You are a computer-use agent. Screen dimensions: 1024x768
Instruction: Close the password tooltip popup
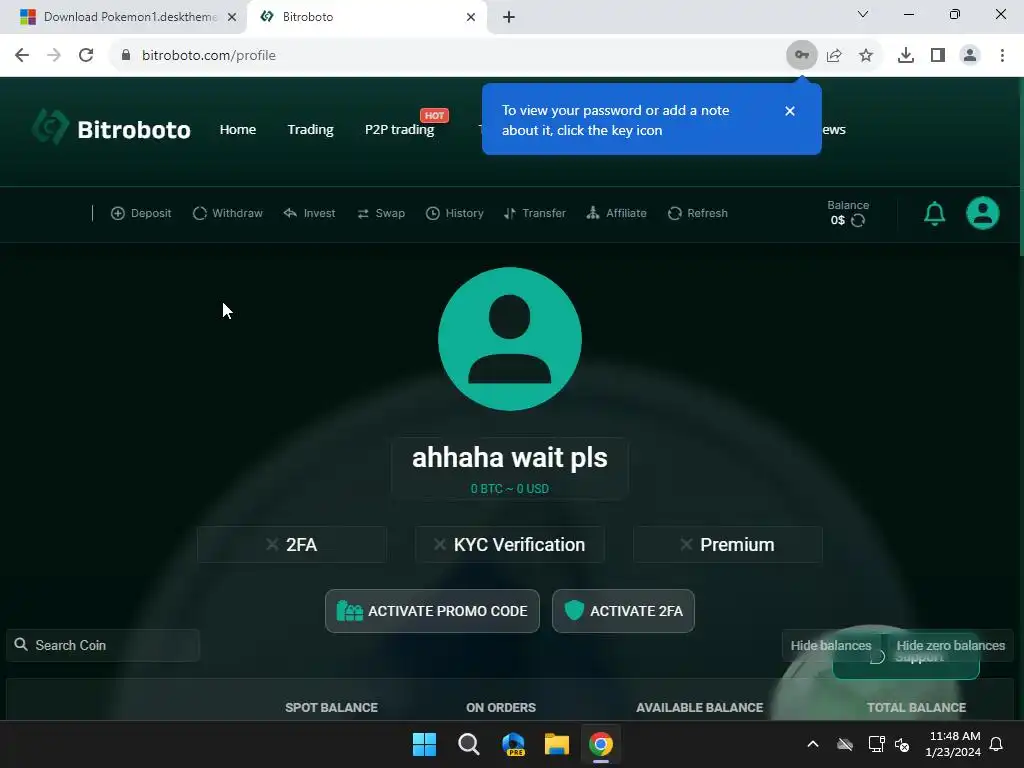[790, 111]
